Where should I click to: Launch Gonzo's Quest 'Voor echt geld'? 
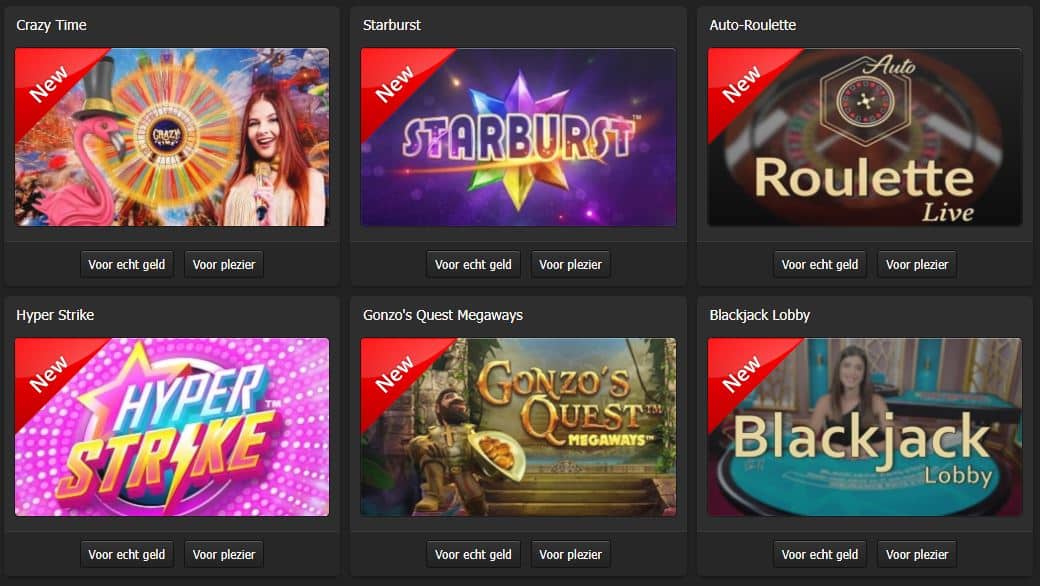click(x=474, y=554)
